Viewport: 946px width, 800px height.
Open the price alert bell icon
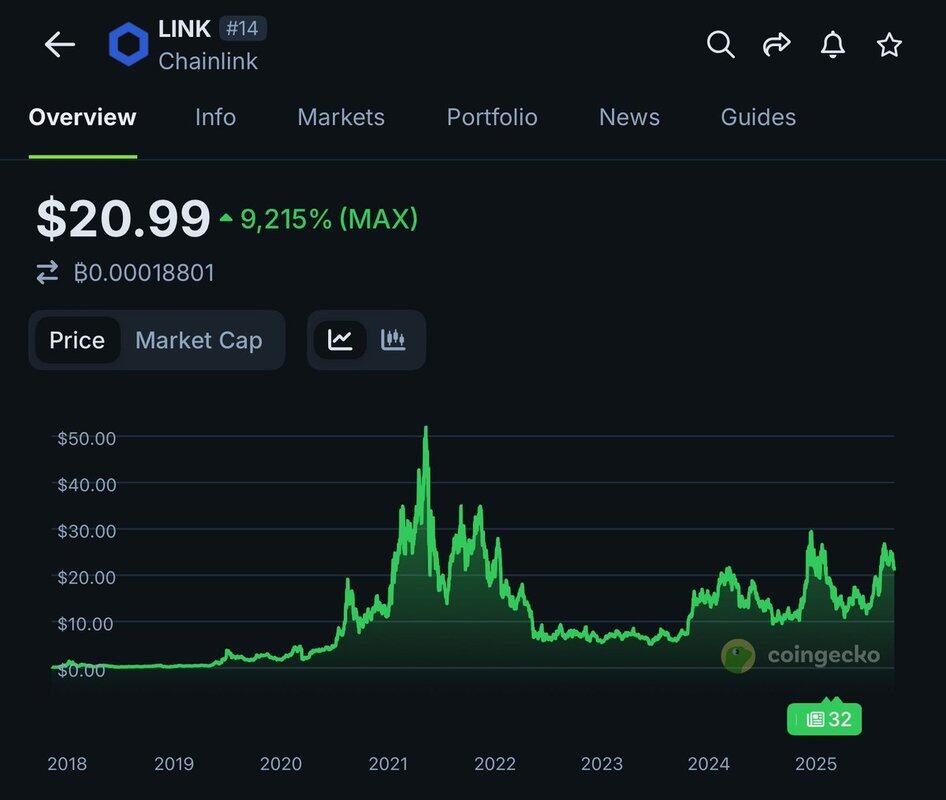pyautogui.click(x=833, y=45)
